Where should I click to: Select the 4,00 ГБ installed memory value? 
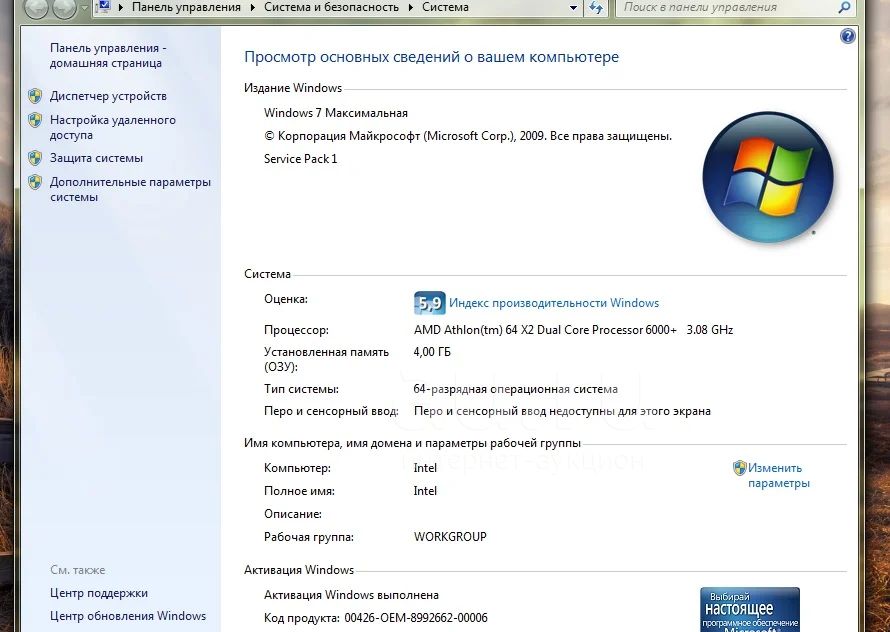pos(432,352)
